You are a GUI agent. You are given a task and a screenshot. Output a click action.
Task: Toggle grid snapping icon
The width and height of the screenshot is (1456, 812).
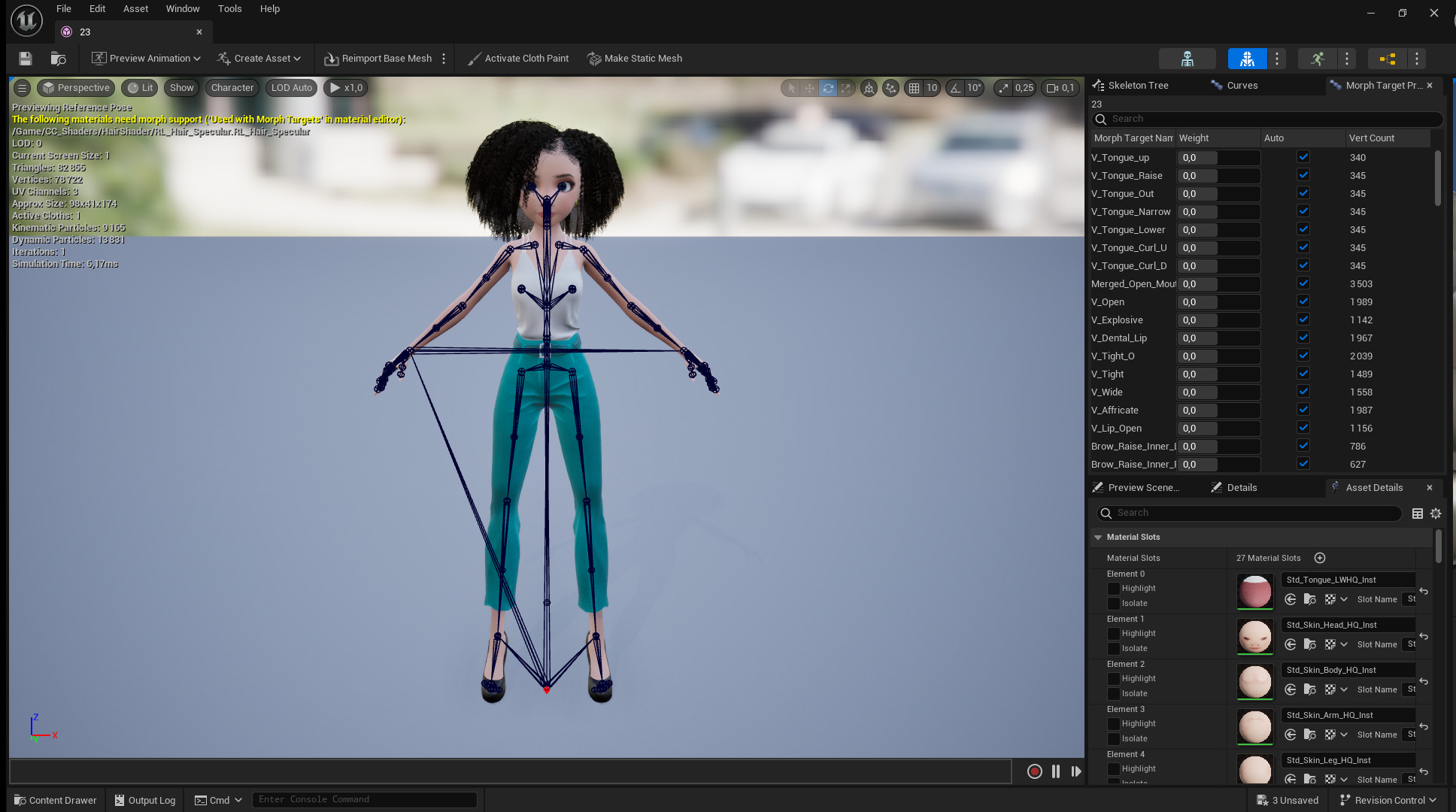914,88
